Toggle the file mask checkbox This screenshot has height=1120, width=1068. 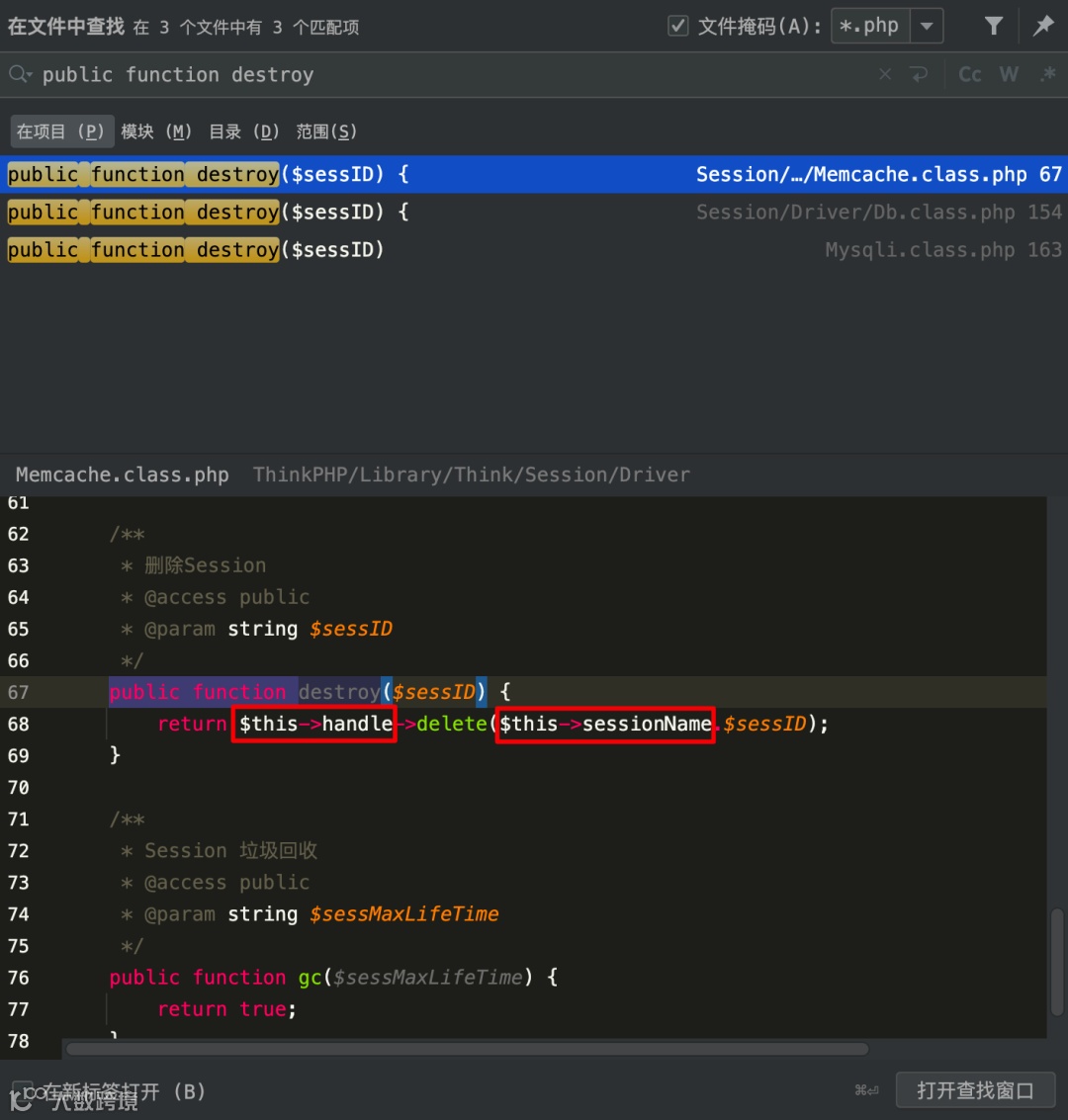point(677,26)
